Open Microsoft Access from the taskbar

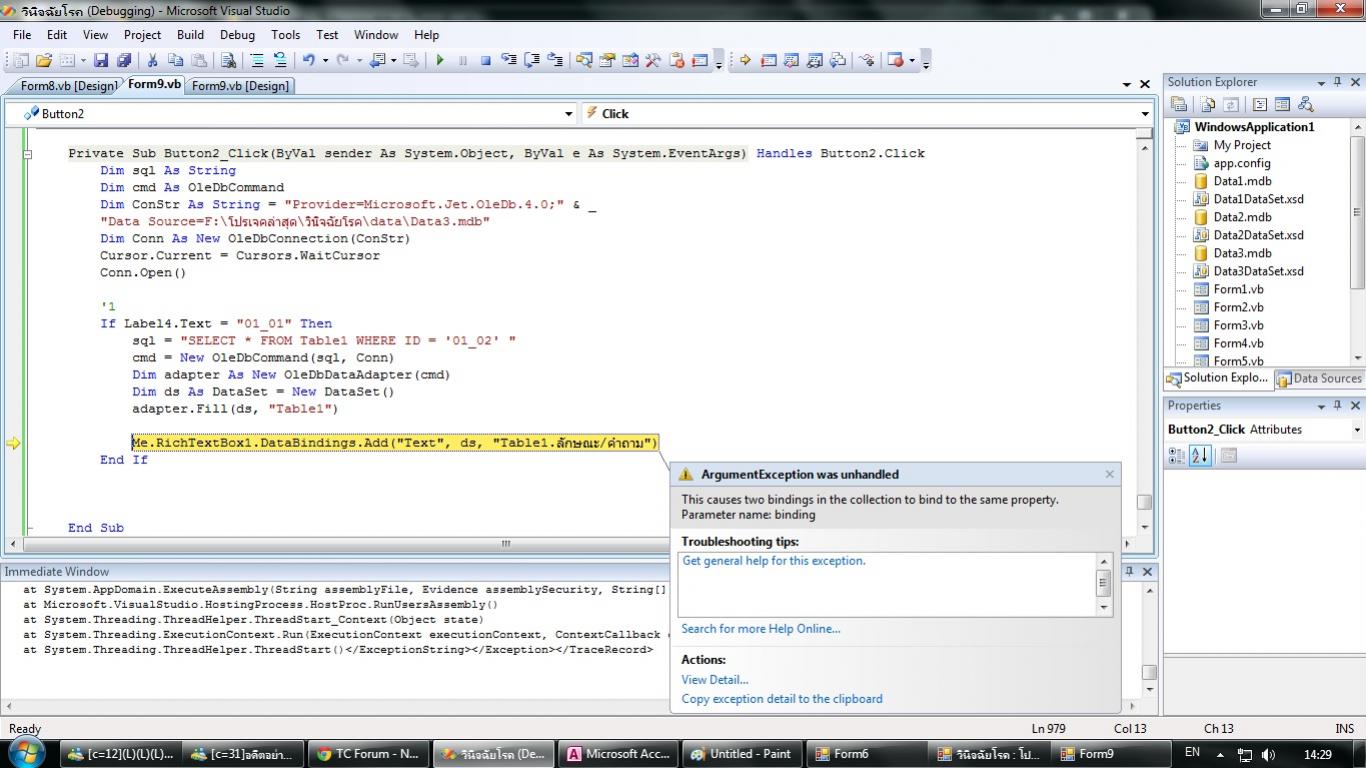tap(616, 754)
